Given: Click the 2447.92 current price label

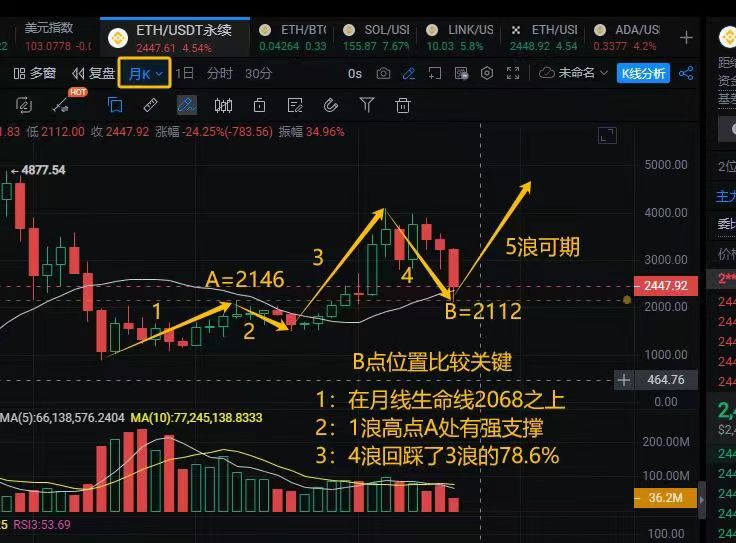Looking at the screenshot, I should pyautogui.click(x=666, y=285).
